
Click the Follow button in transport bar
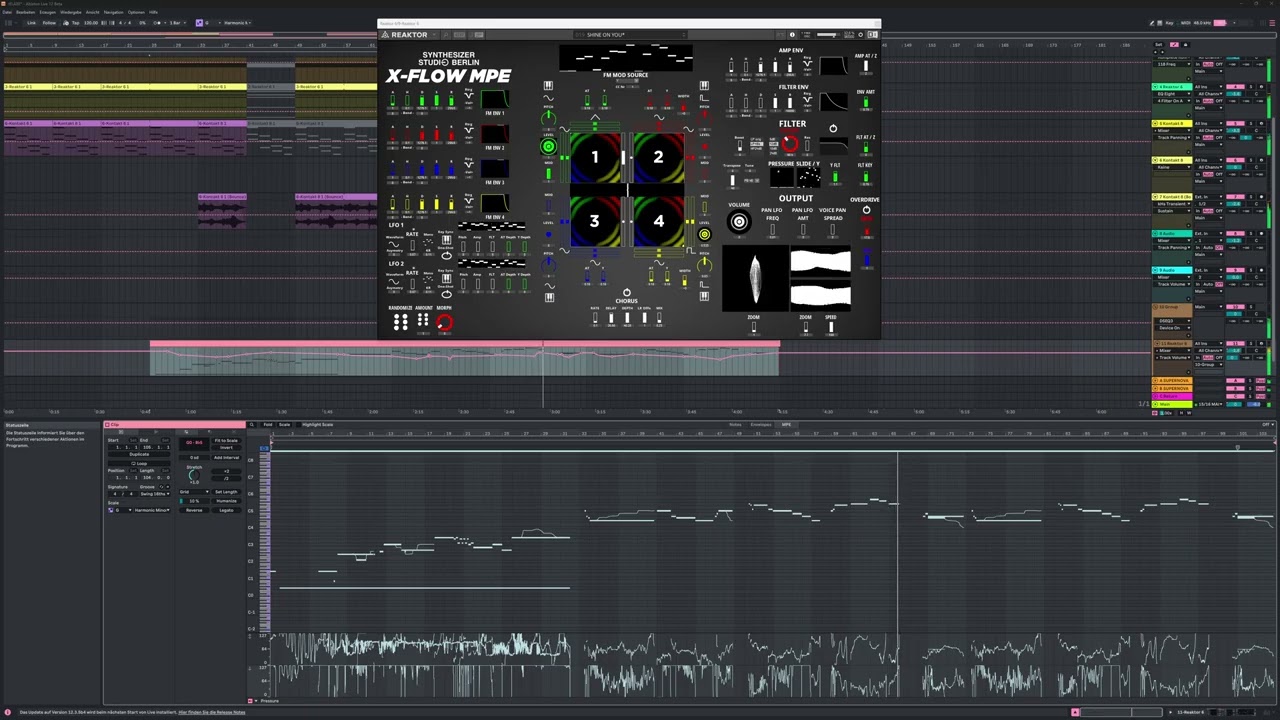pos(49,23)
